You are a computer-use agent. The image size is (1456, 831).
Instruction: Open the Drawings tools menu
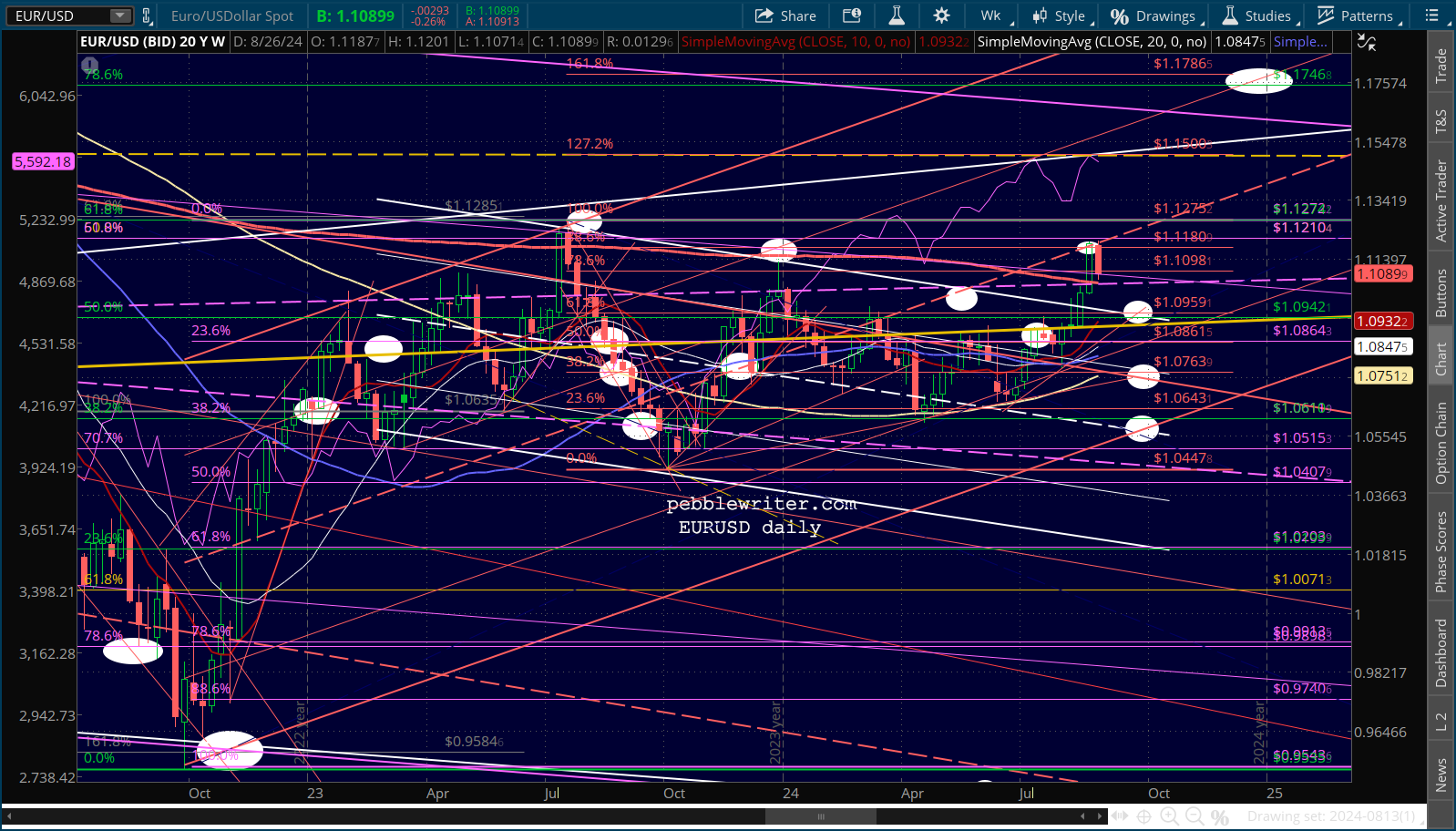tap(1154, 15)
